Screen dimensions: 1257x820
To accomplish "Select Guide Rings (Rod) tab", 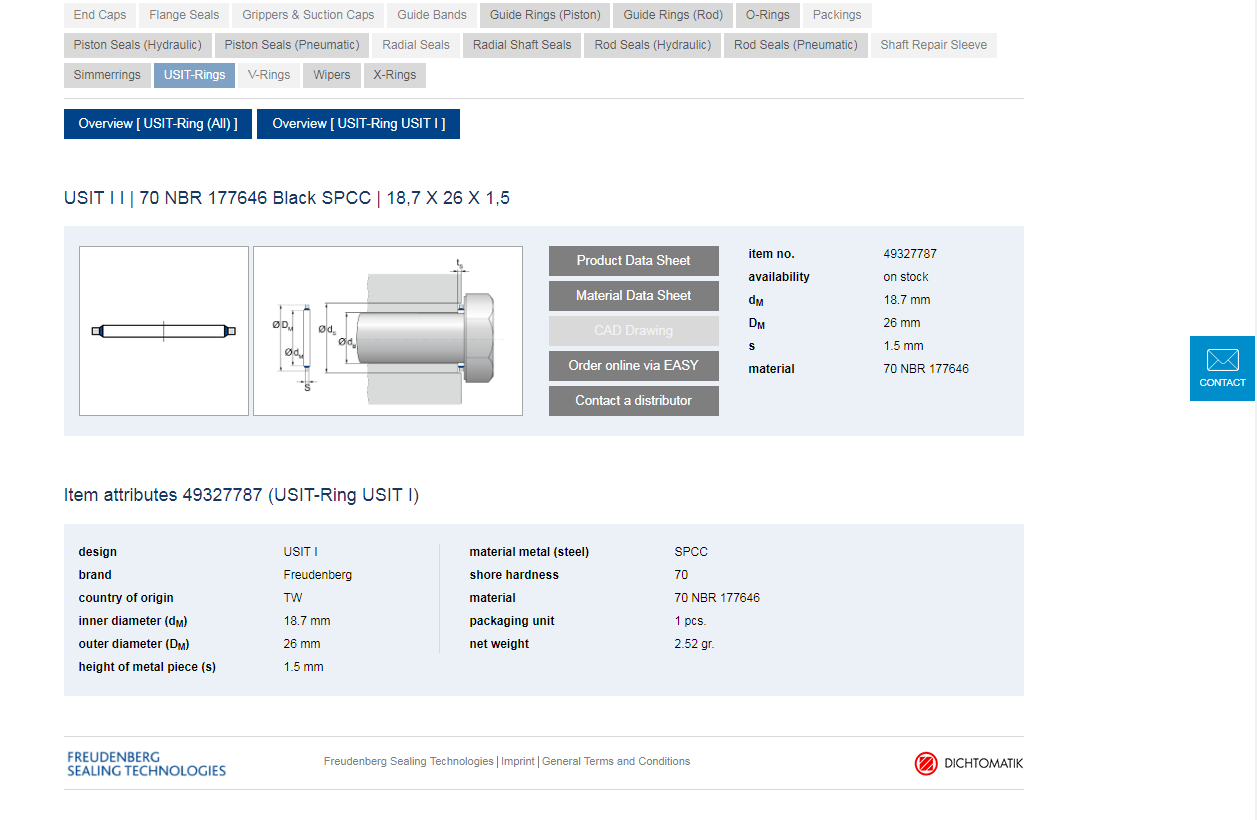I will [673, 15].
